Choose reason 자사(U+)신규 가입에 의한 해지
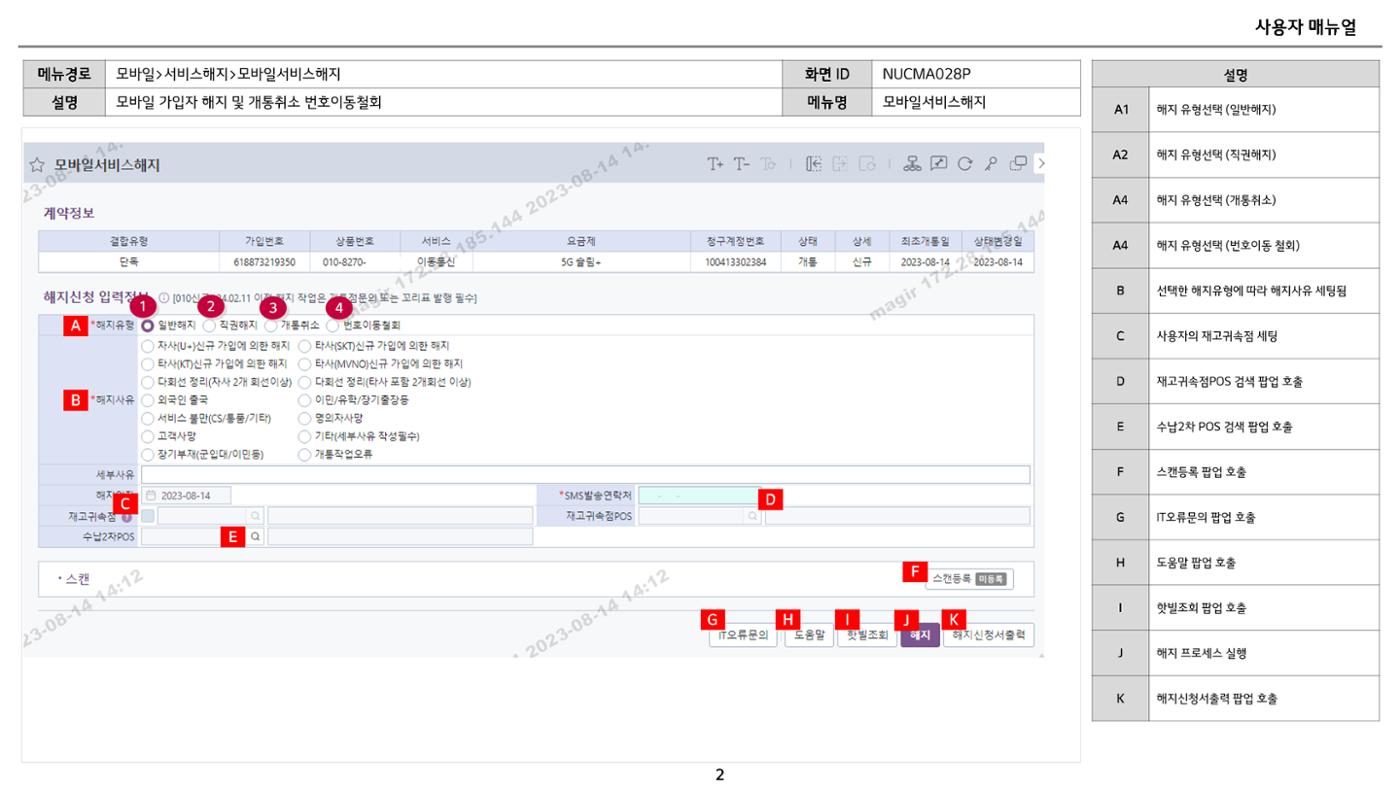The image size is (1400, 788). tap(148, 346)
